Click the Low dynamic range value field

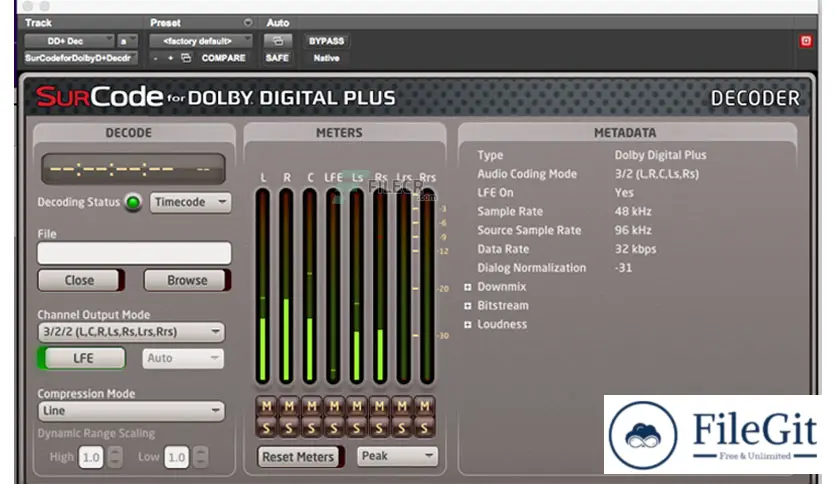(x=176, y=457)
